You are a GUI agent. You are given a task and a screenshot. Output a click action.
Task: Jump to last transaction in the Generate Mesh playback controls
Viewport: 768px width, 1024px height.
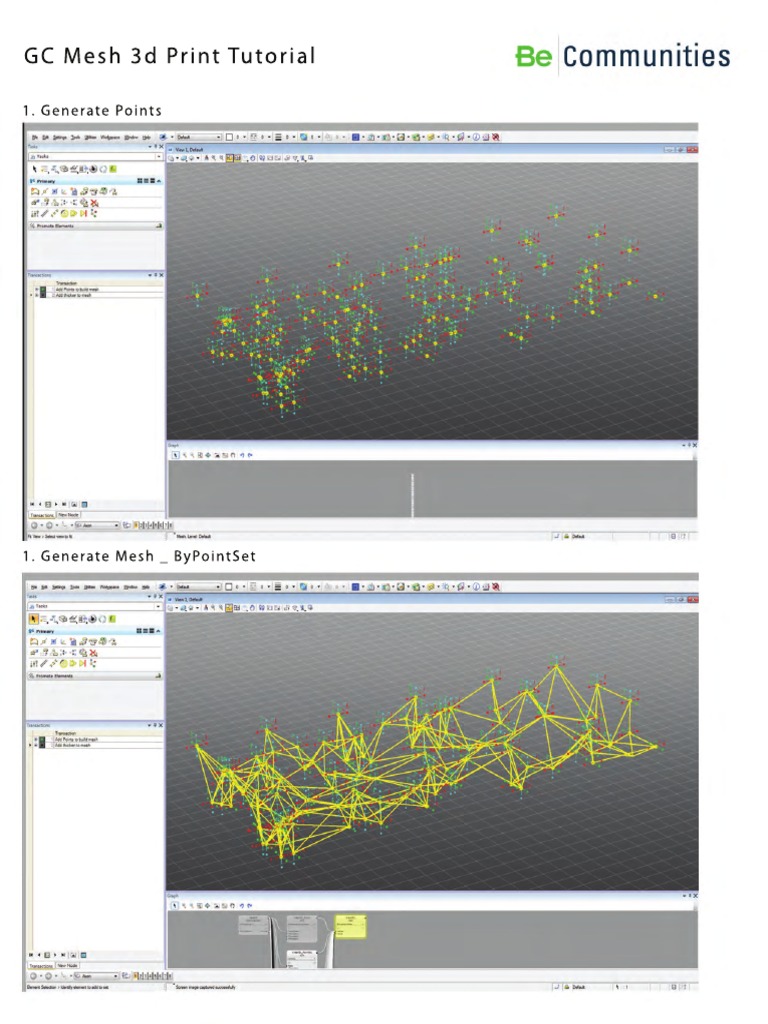tap(63, 955)
